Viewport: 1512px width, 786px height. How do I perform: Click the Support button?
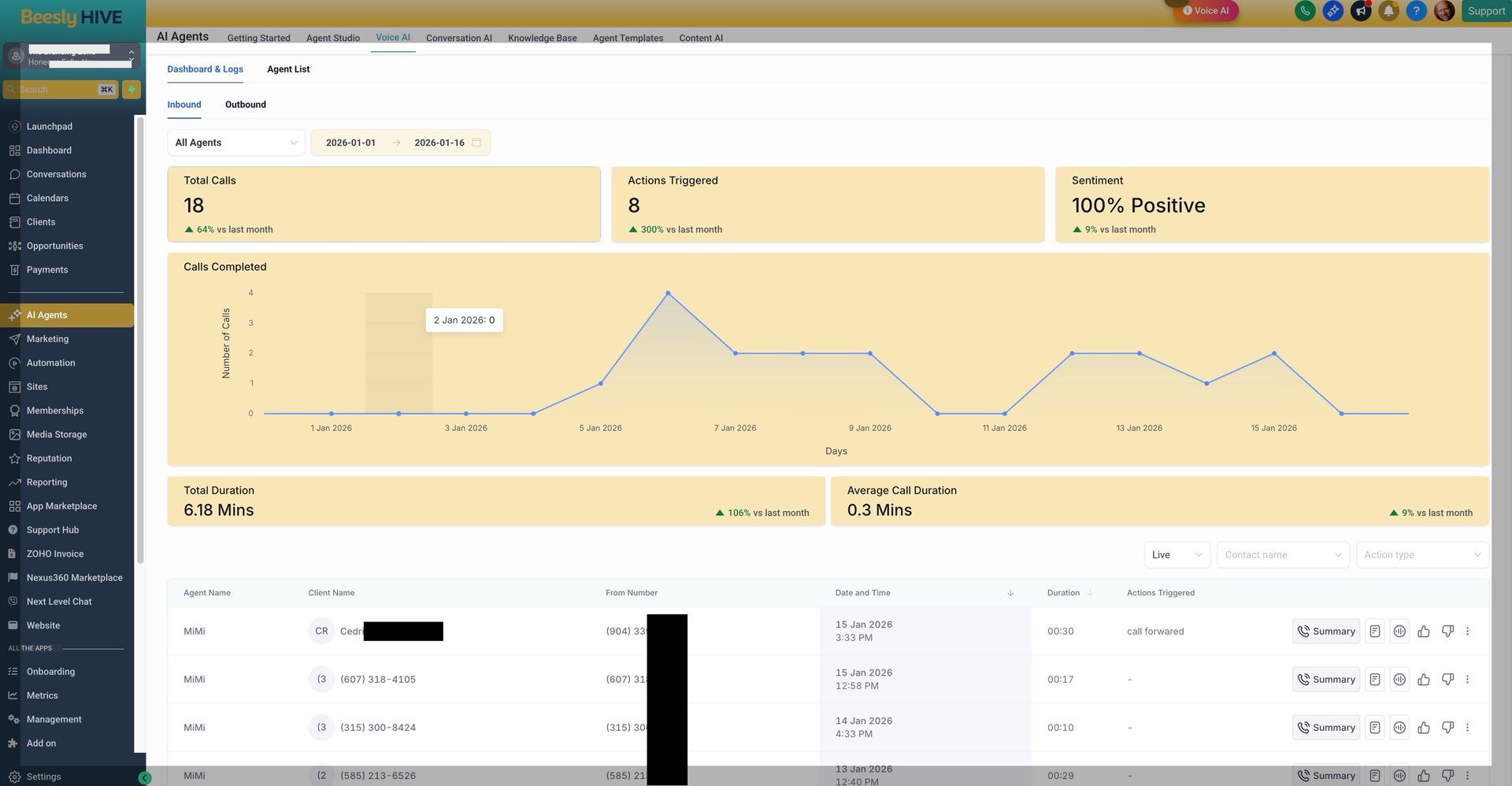1486,11
